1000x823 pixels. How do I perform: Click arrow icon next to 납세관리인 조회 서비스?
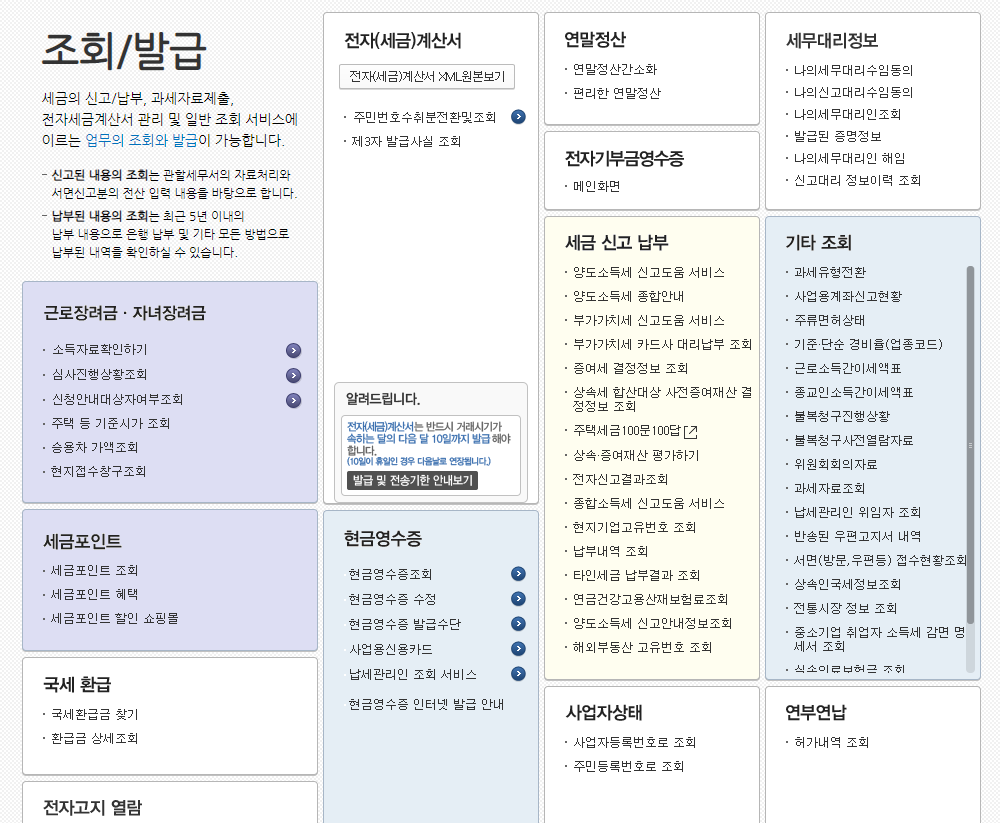518,673
